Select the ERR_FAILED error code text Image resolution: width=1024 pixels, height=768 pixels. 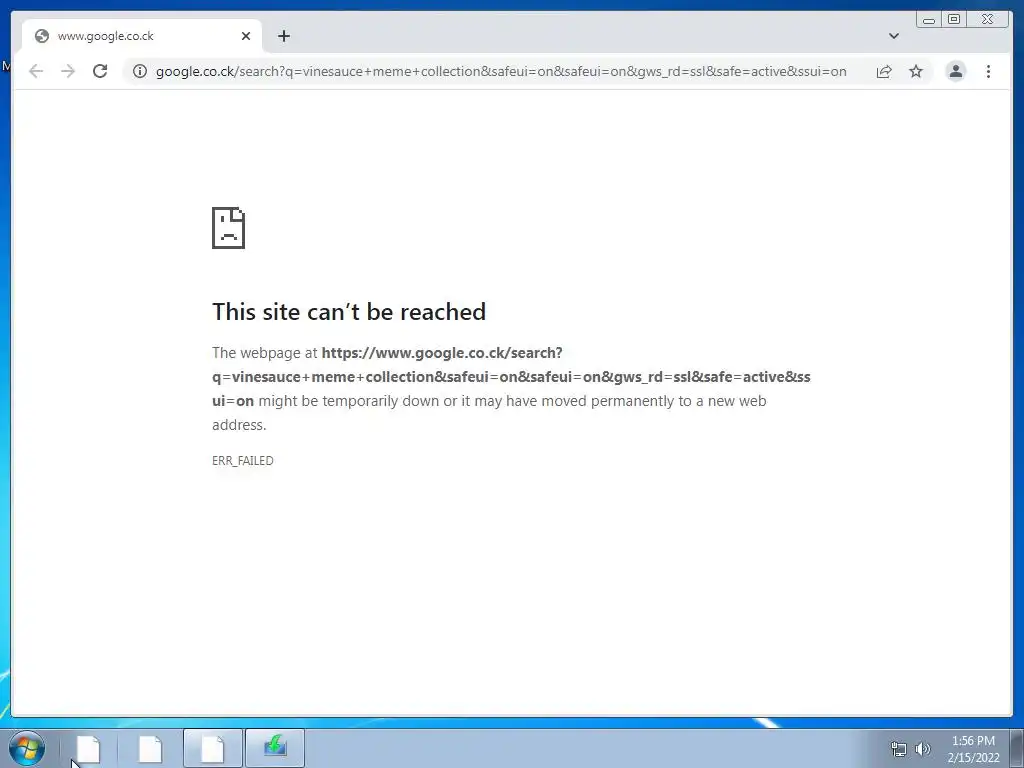(x=243, y=460)
